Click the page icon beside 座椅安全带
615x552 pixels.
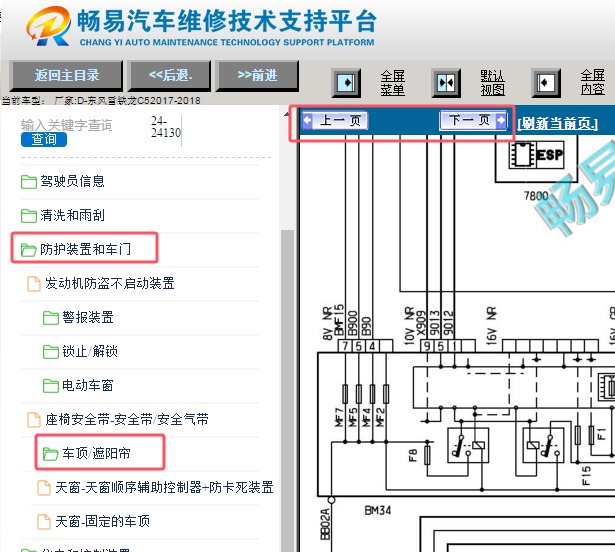(x=34, y=420)
